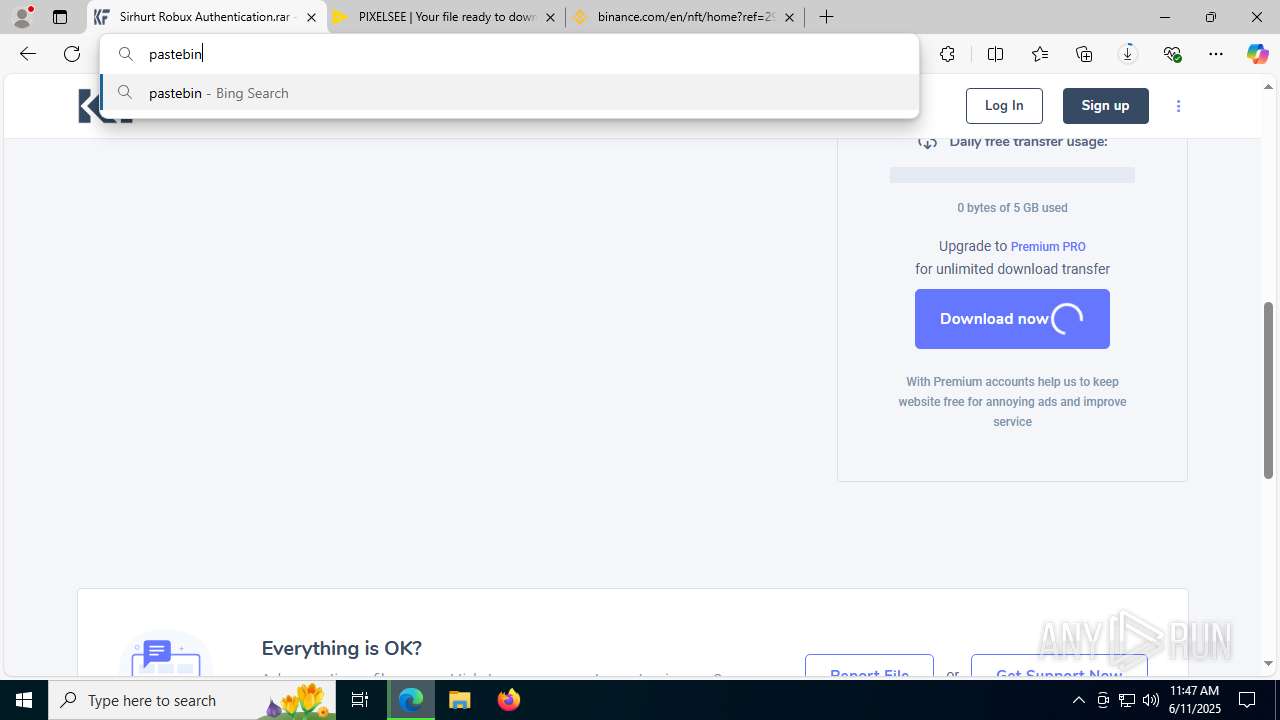Click the KF favicon on the Sirhurt tab
The width and height of the screenshot is (1280, 720).
point(101,17)
